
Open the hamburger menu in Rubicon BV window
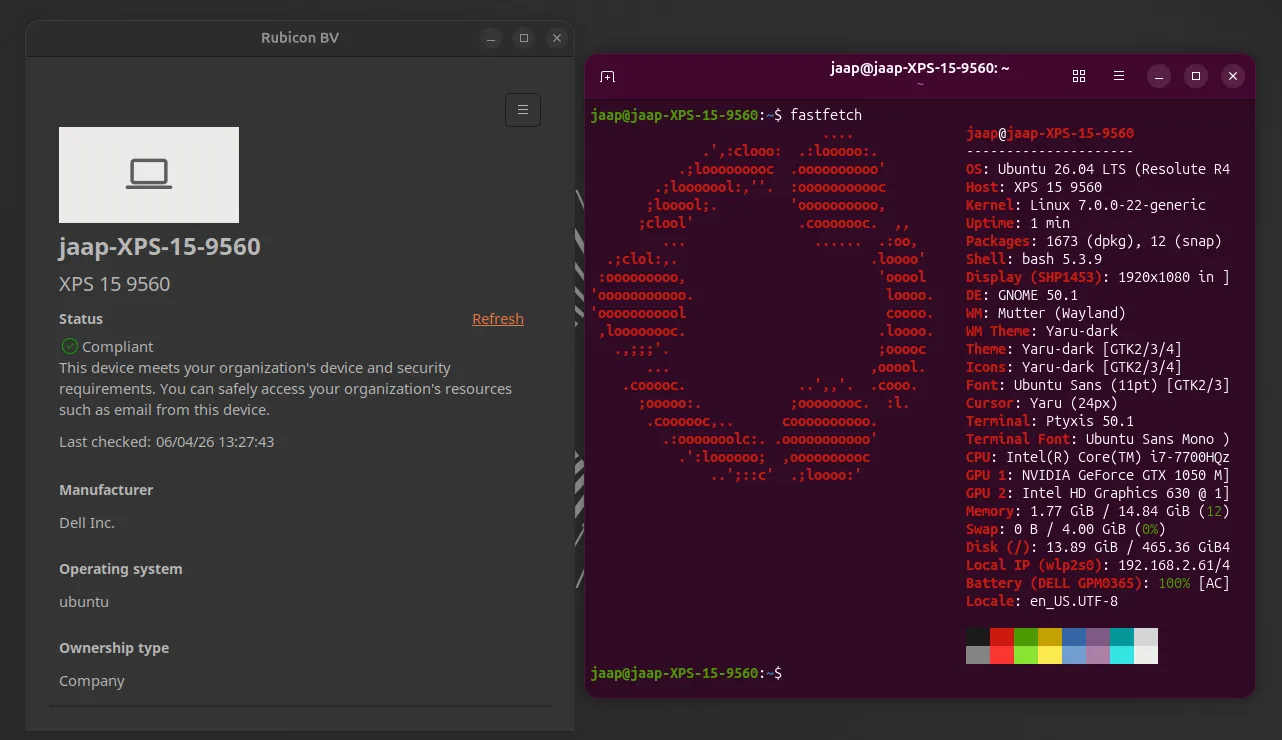pyautogui.click(x=523, y=110)
